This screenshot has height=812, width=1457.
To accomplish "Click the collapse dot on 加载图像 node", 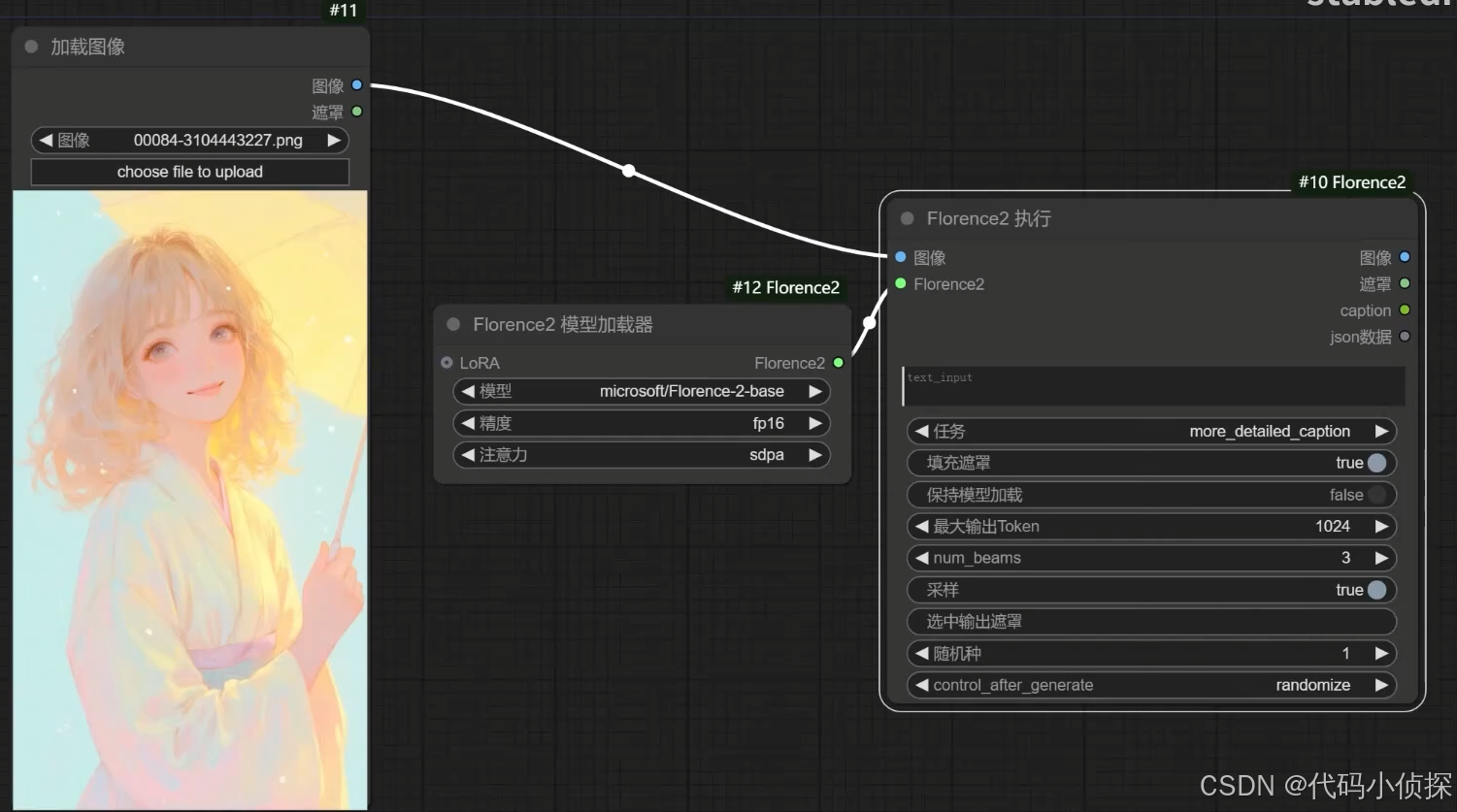I will click(x=31, y=47).
